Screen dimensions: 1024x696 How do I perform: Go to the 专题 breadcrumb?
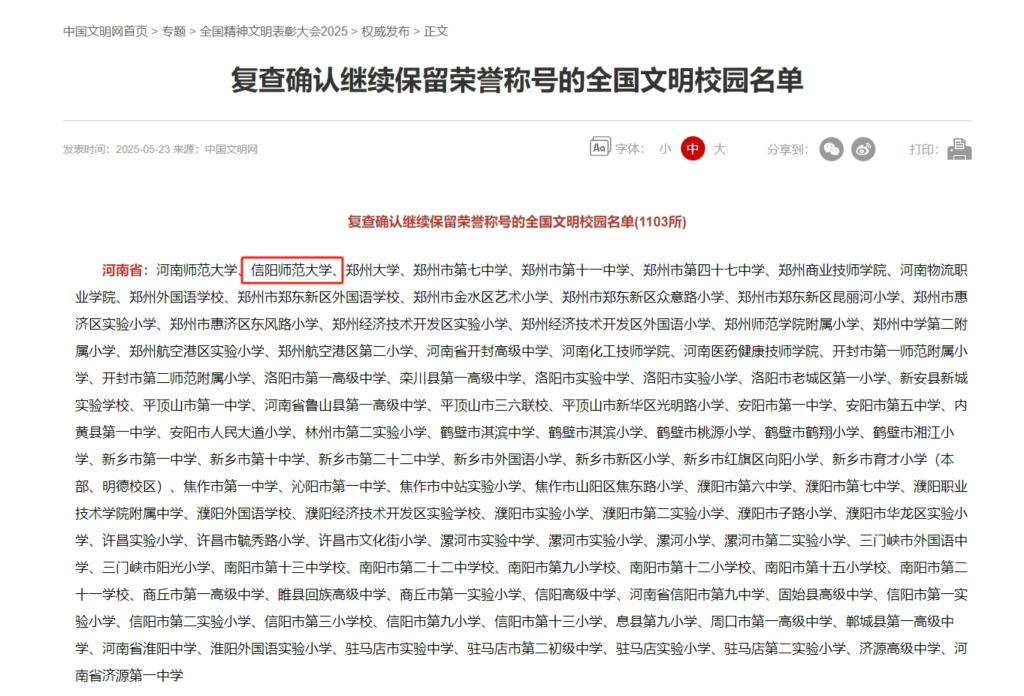[174, 31]
